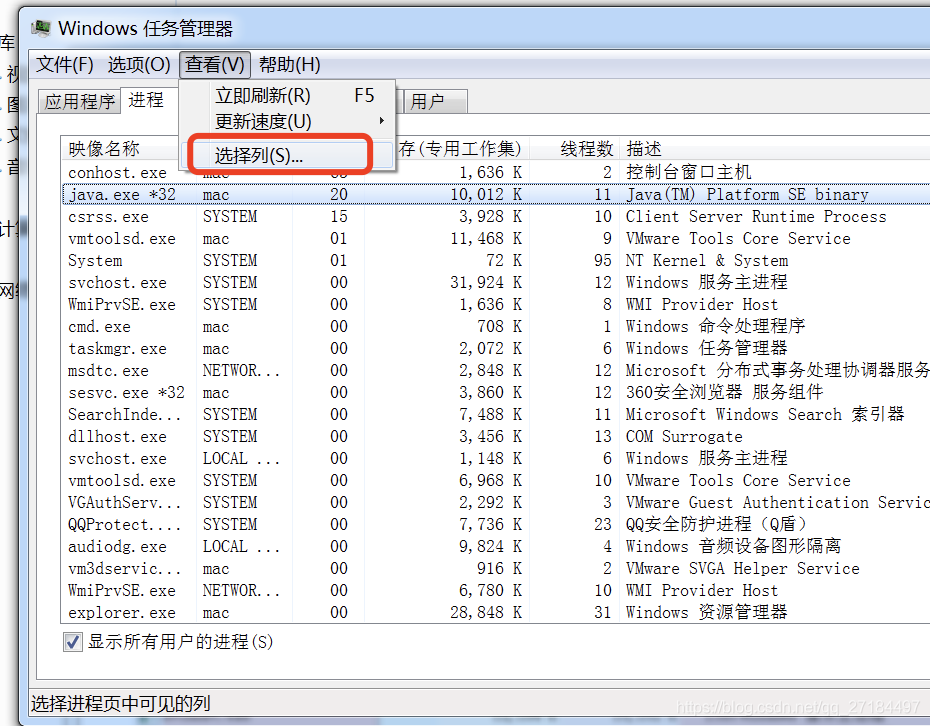Select svchost.exe using 1,148 K memory
The width and height of the screenshot is (930, 726).
click(496, 458)
